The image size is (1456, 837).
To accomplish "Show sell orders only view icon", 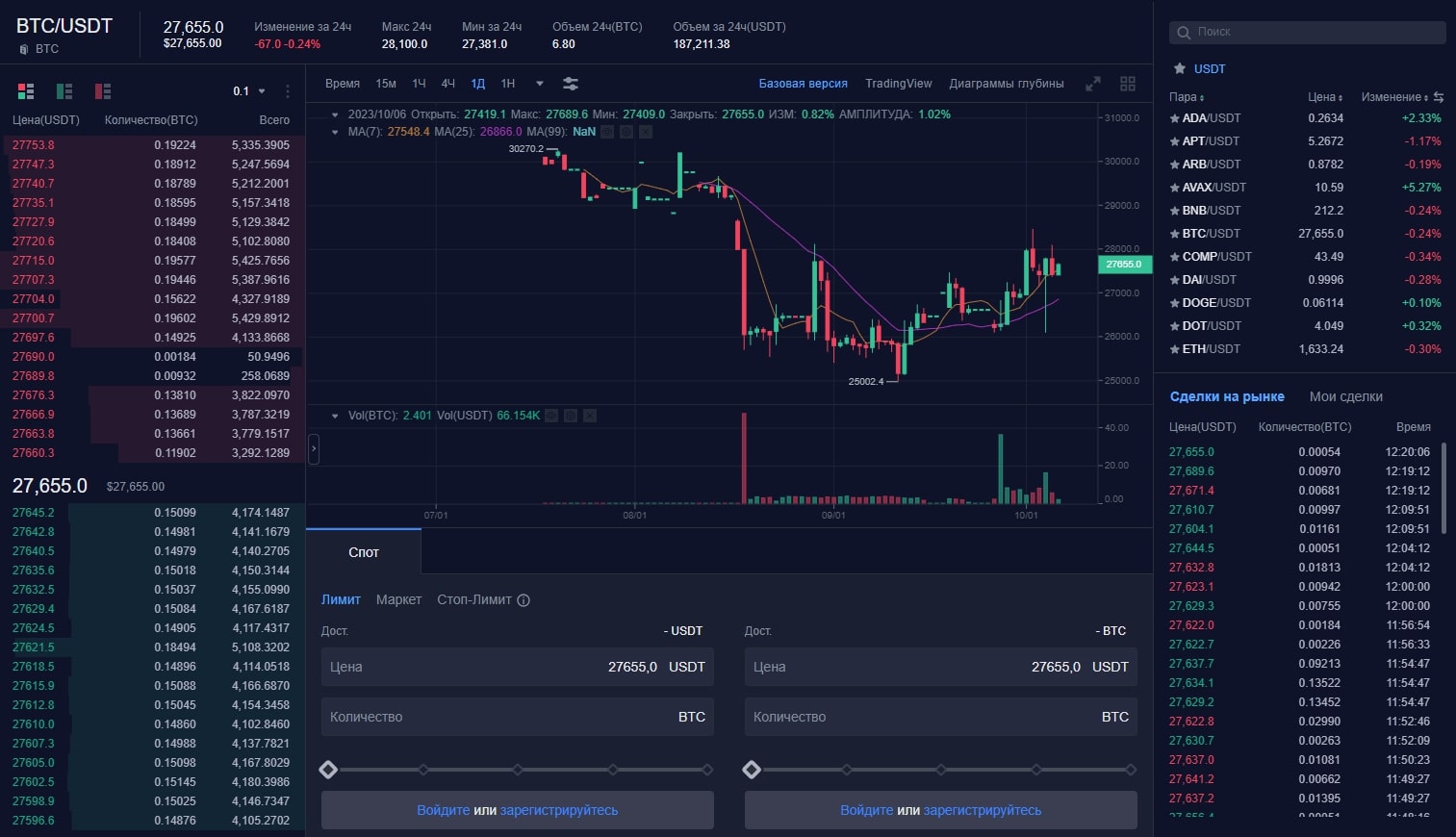I will click(x=103, y=91).
